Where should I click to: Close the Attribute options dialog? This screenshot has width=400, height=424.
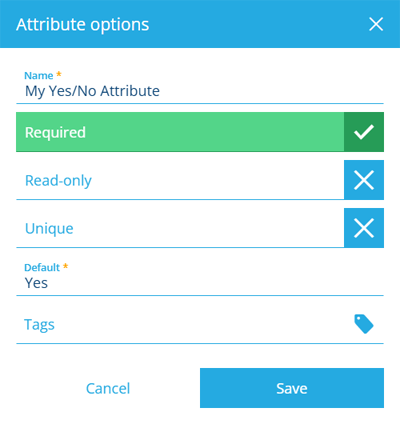(x=376, y=24)
